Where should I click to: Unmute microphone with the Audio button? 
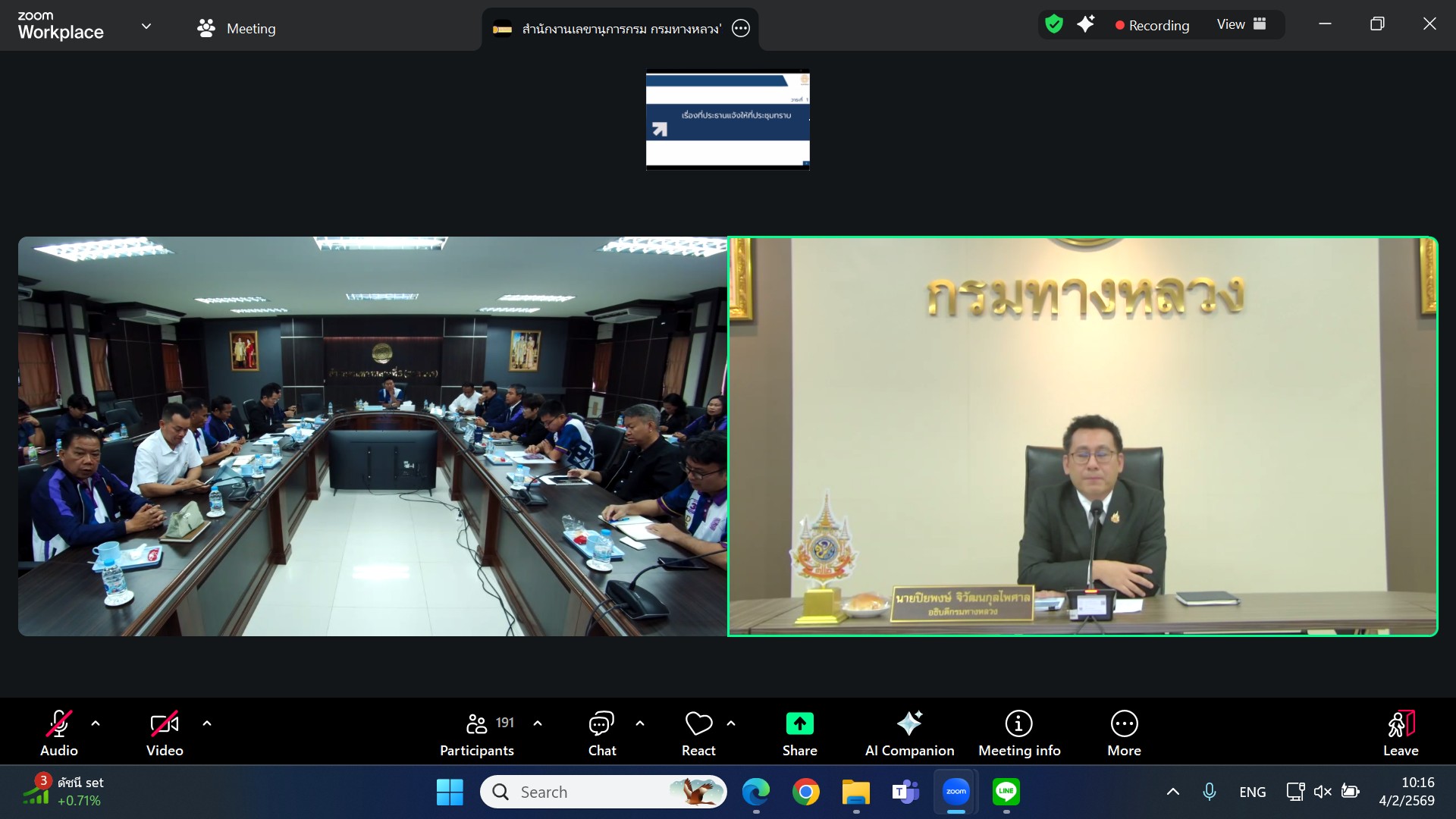(59, 733)
